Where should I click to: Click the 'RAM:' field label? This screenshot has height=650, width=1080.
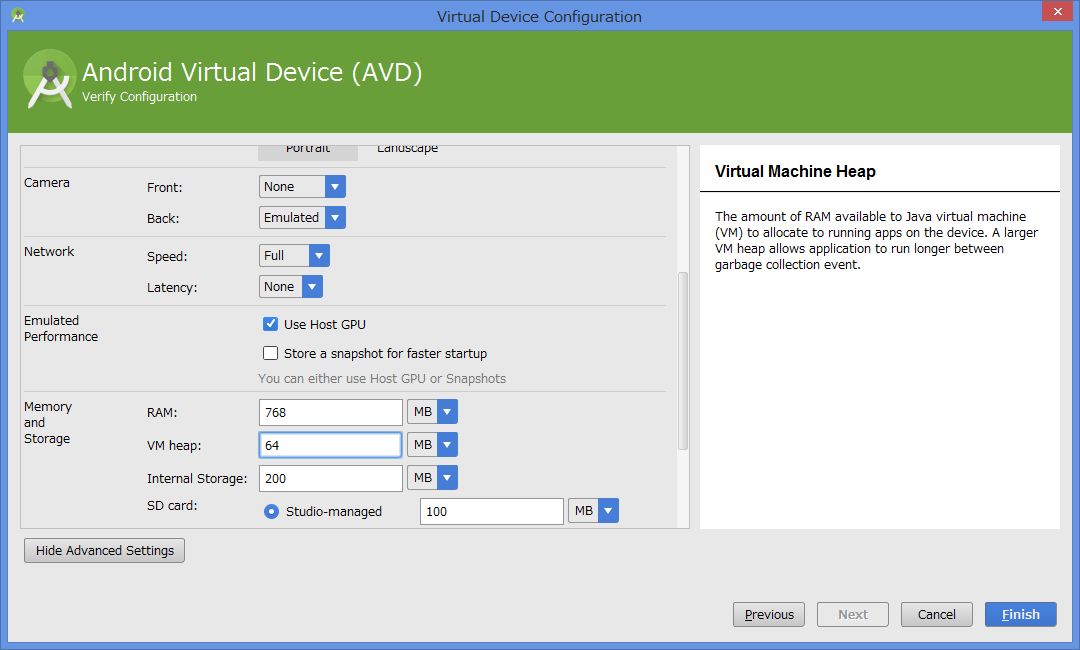162,412
